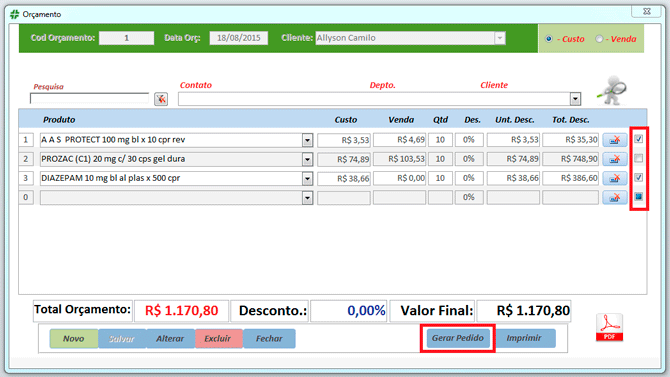Screen dimensions: 670x377
Task: Click the Data Orç date field 18/08/2015
Action: tap(238, 38)
